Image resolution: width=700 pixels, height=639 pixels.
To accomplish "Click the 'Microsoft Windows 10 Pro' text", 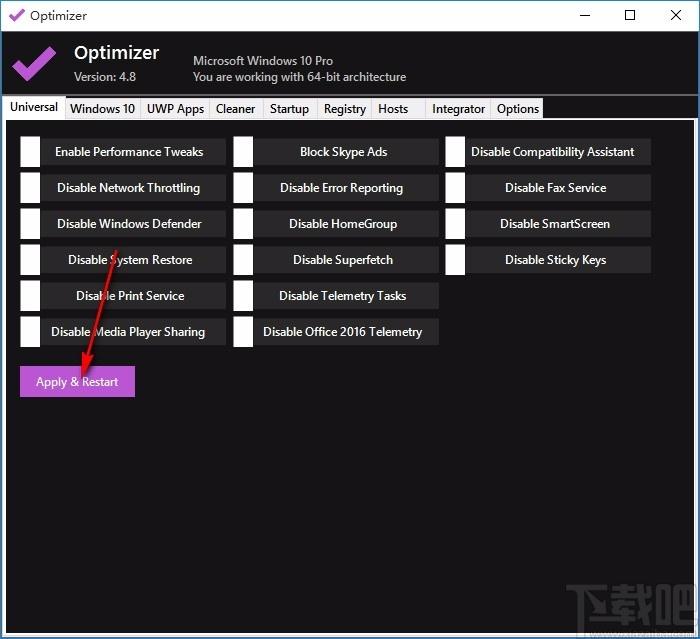I will pyautogui.click(x=263, y=61).
